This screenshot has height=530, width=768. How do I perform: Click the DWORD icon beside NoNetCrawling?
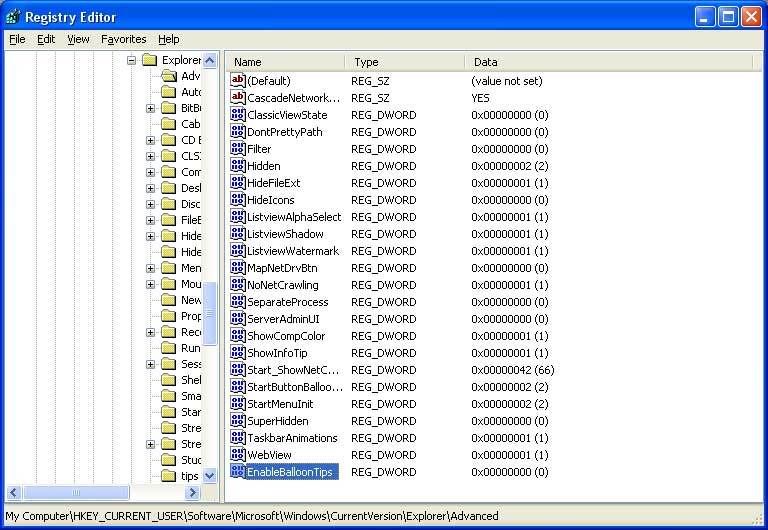tap(238, 284)
